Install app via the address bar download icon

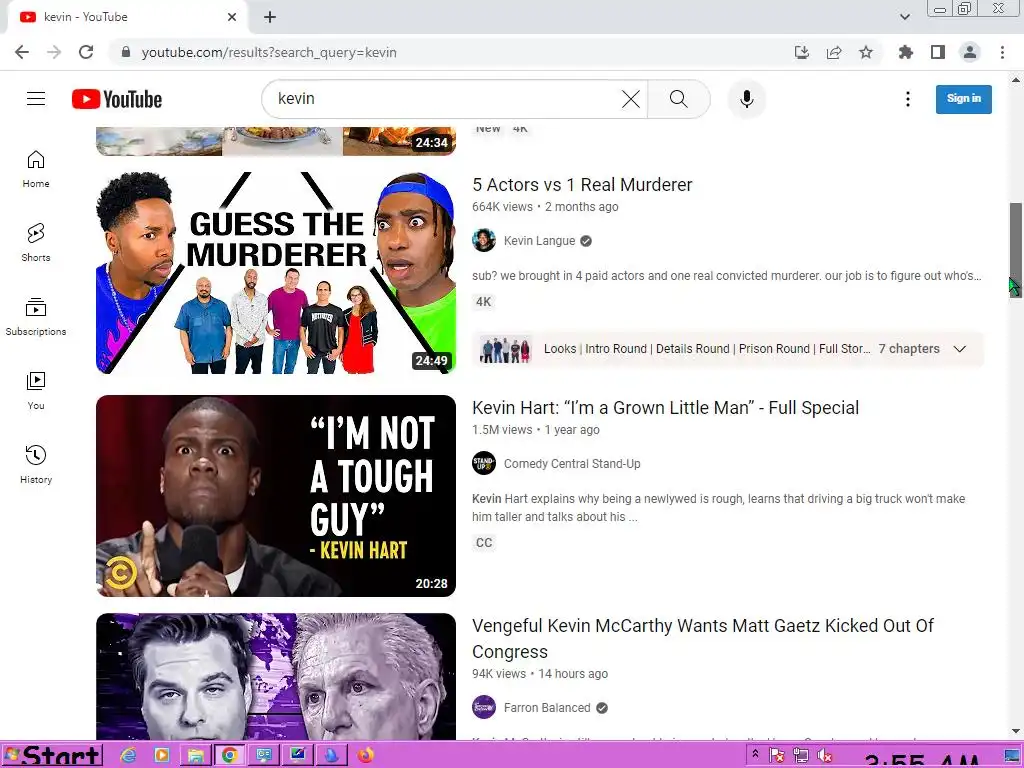point(802,52)
